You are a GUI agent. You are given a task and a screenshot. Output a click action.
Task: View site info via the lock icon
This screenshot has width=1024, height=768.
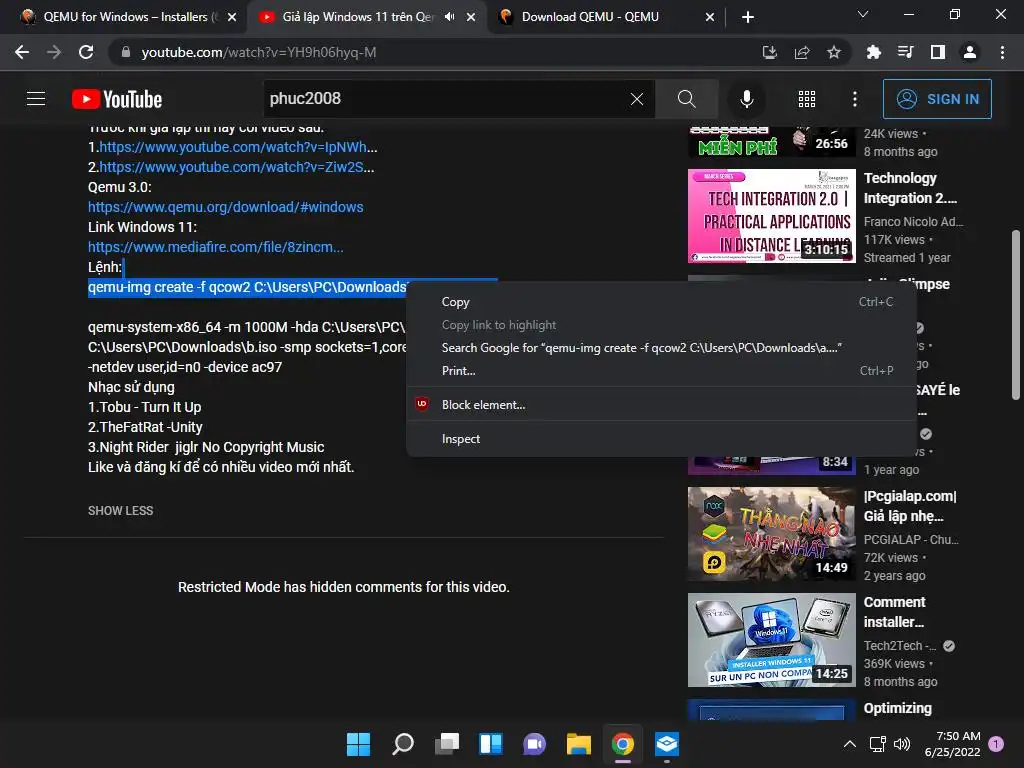pos(125,52)
